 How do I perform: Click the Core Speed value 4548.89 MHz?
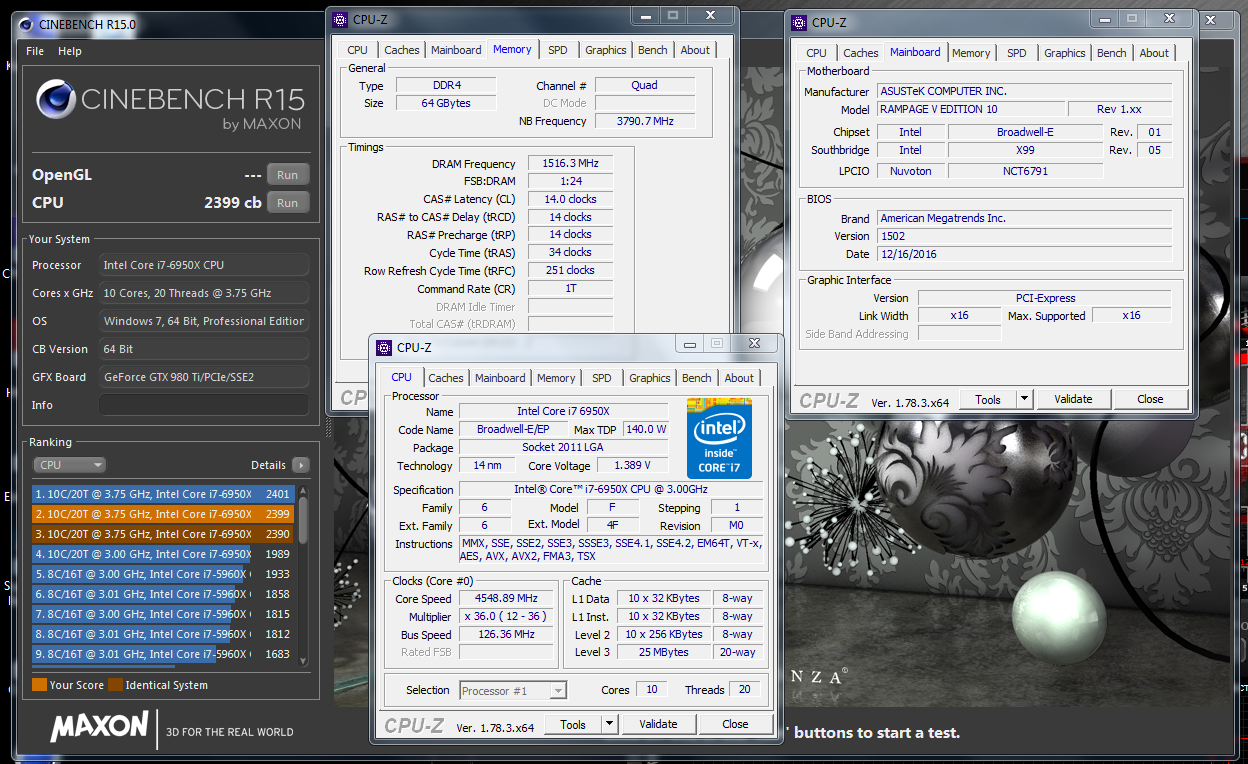coord(506,599)
